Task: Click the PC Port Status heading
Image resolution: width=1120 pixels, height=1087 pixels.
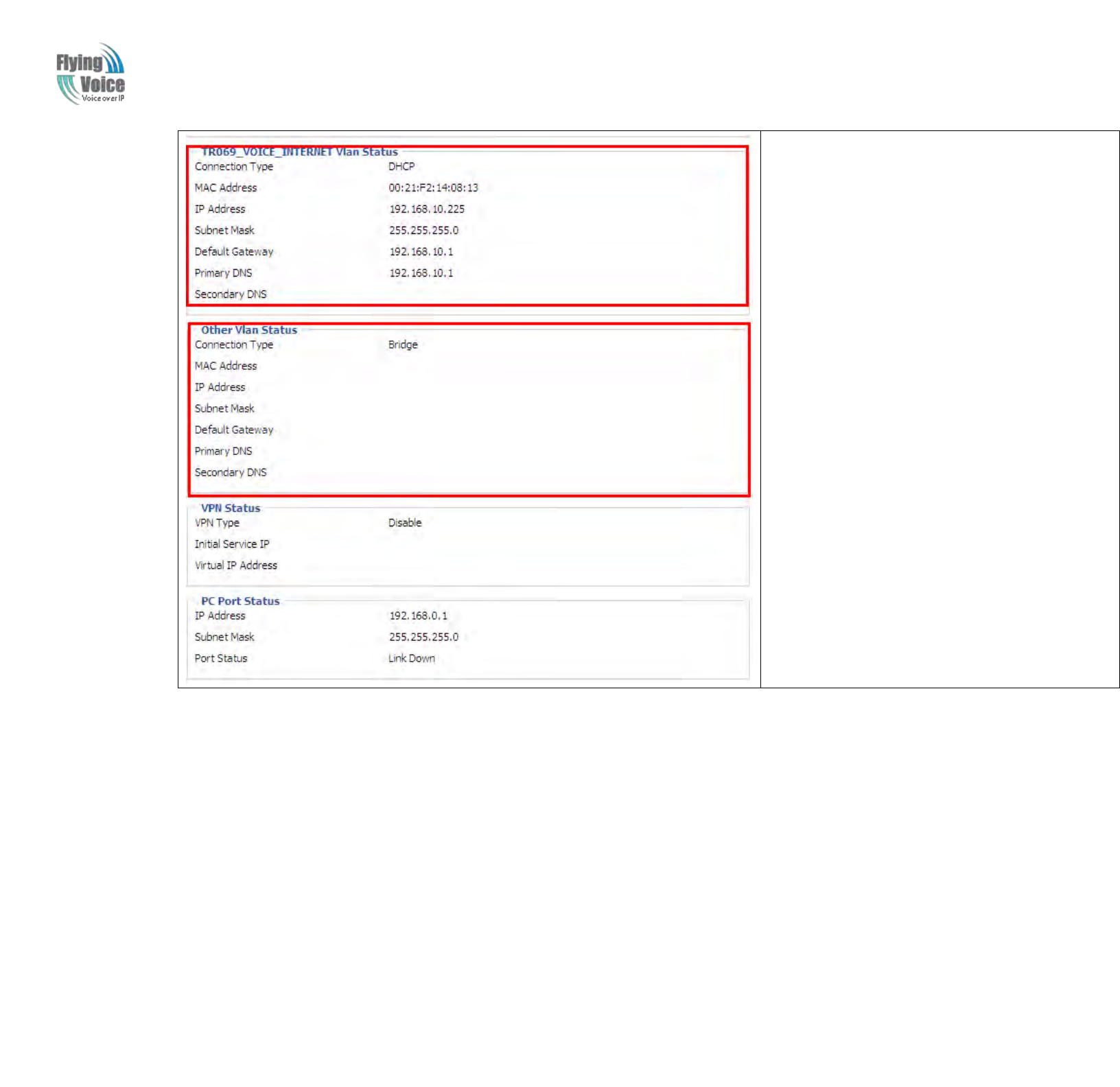Action: 240,601
